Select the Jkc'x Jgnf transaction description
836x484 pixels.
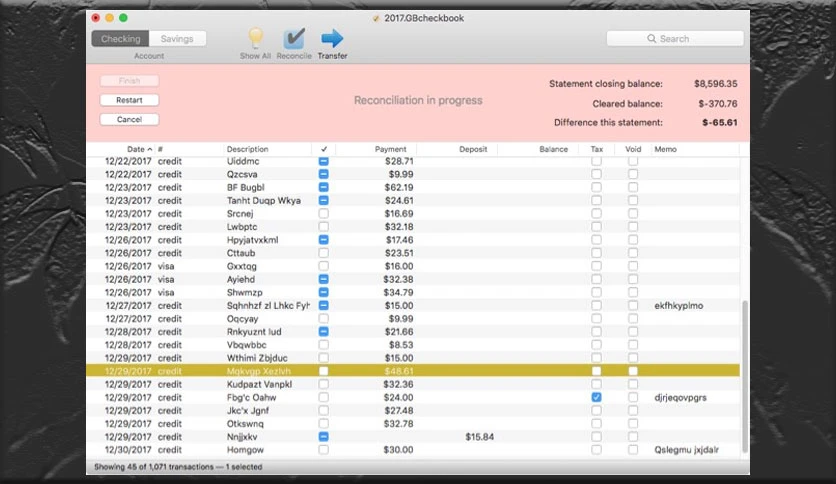pyautogui.click(x=248, y=410)
